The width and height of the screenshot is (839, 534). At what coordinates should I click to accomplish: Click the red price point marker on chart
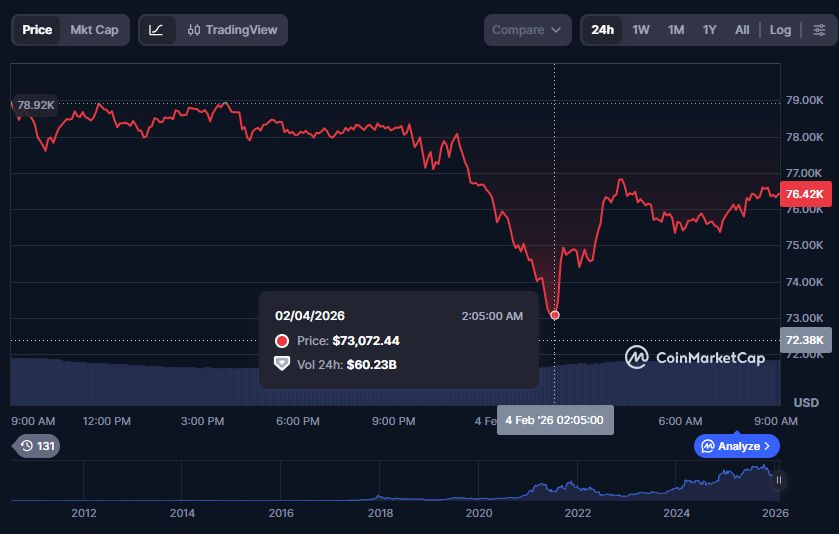(555, 315)
